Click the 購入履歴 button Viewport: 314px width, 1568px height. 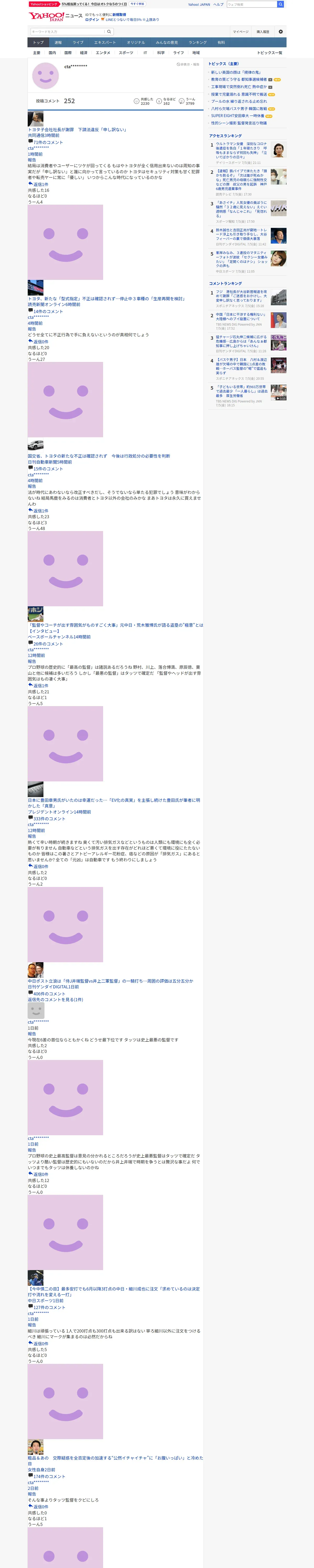click(x=263, y=32)
